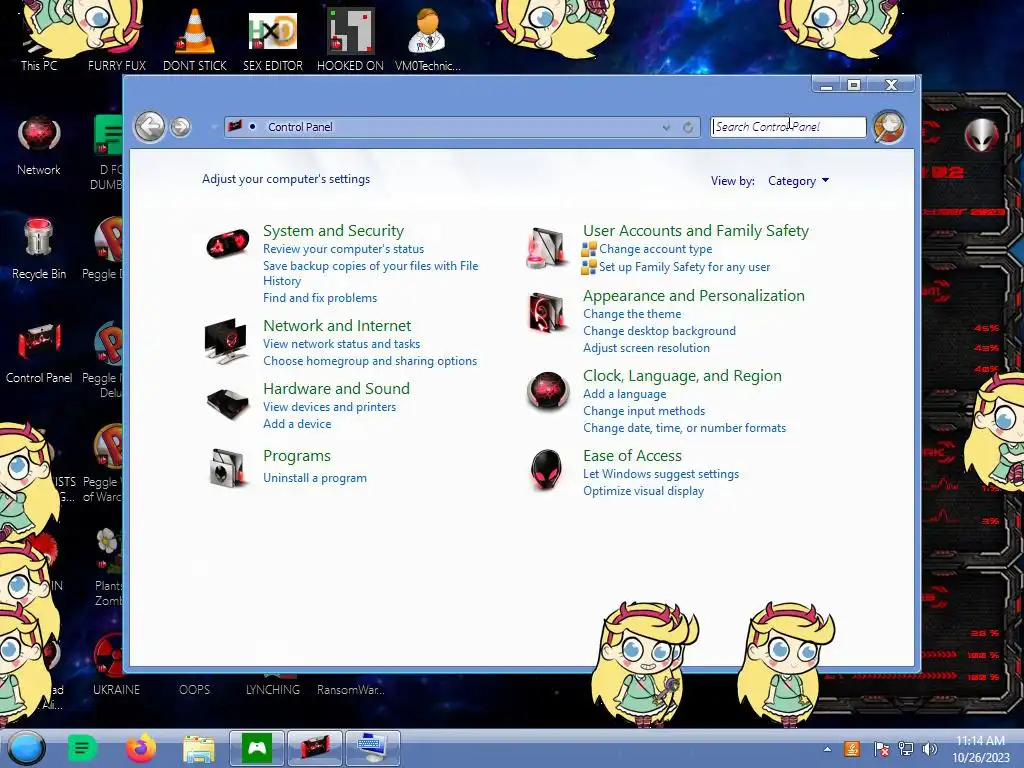Image resolution: width=1024 pixels, height=768 pixels.
Task: Open Hardware and Sound category icon
Action: pos(227,403)
